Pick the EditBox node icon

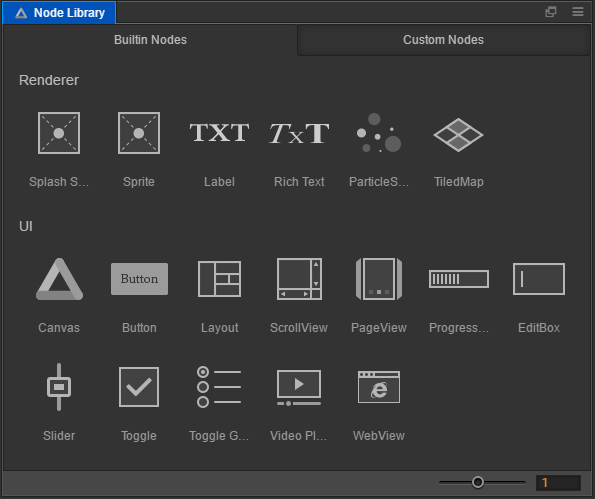pyautogui.click(x=539, y=279)
